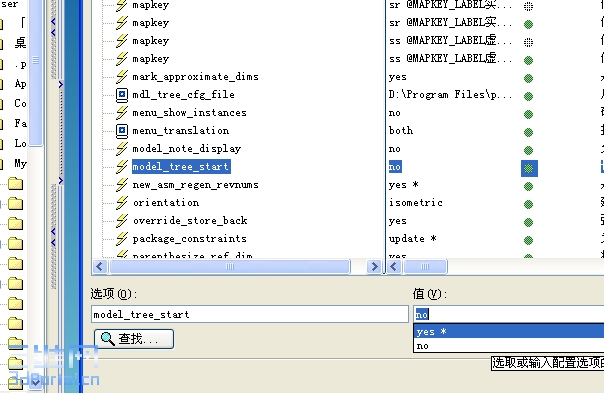604x395 pixels.
Task: Click the lightning icon beside model_tree_start
Action: pyautogui.click(x=122, y=166)
